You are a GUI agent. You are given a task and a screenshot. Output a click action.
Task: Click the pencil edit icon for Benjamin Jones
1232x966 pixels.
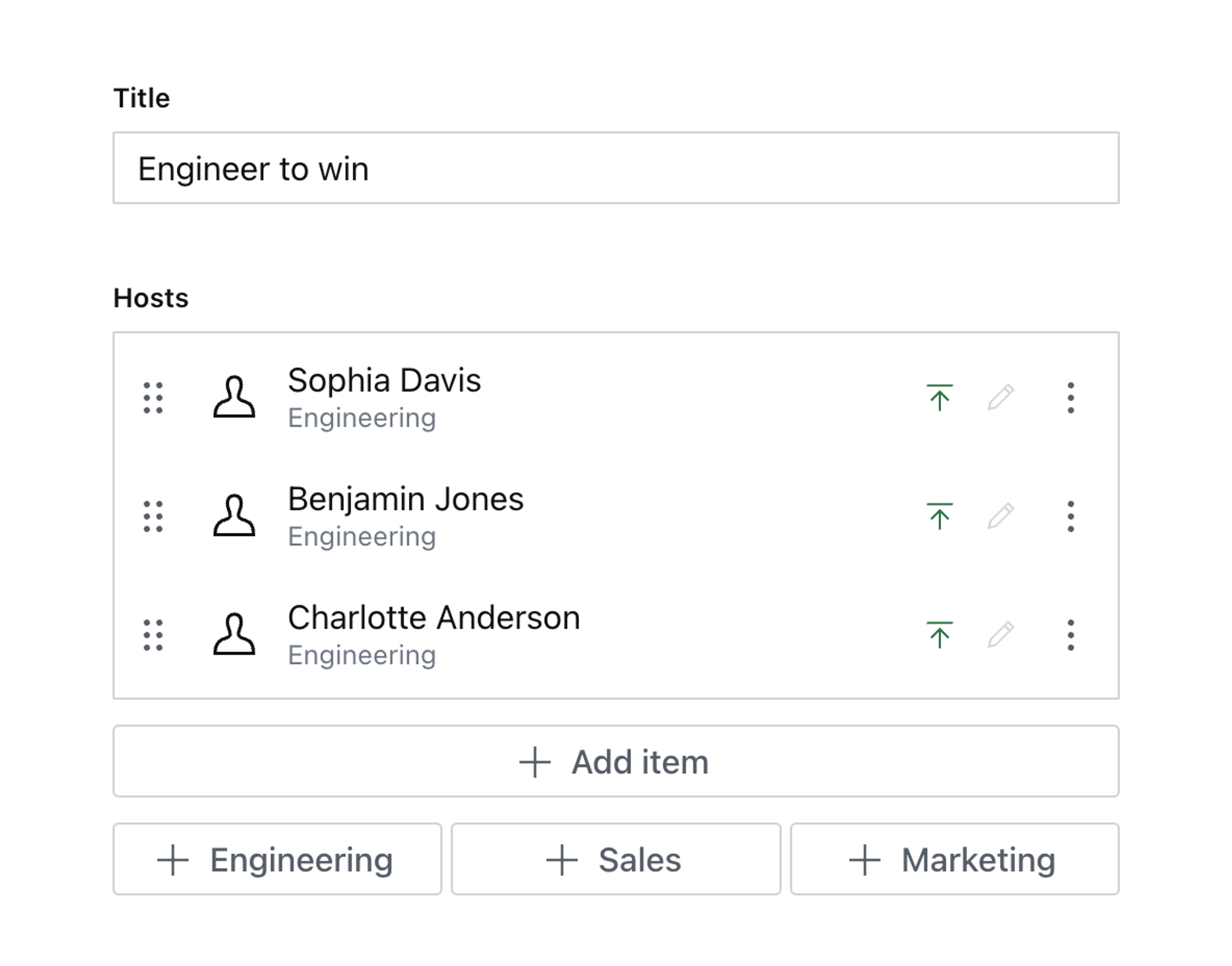pyautogui.click(x=1000, y=516)
